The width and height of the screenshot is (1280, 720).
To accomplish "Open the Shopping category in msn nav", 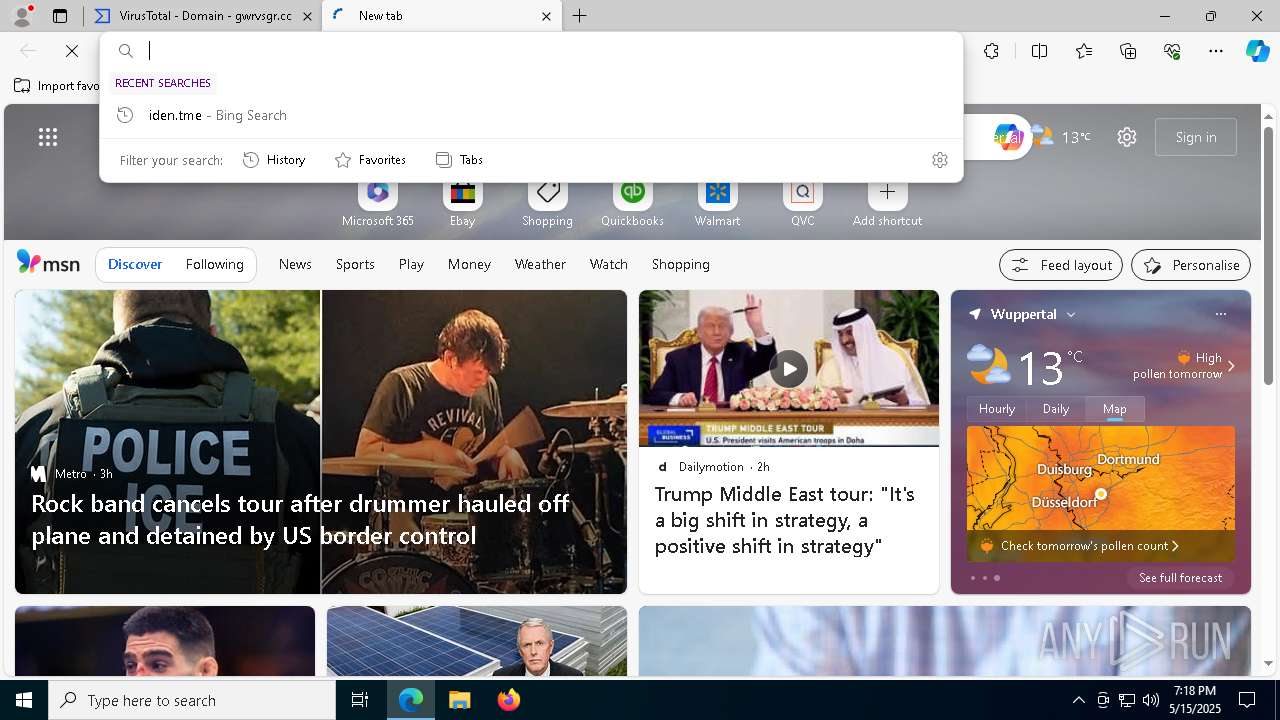I will click(680, 264).
